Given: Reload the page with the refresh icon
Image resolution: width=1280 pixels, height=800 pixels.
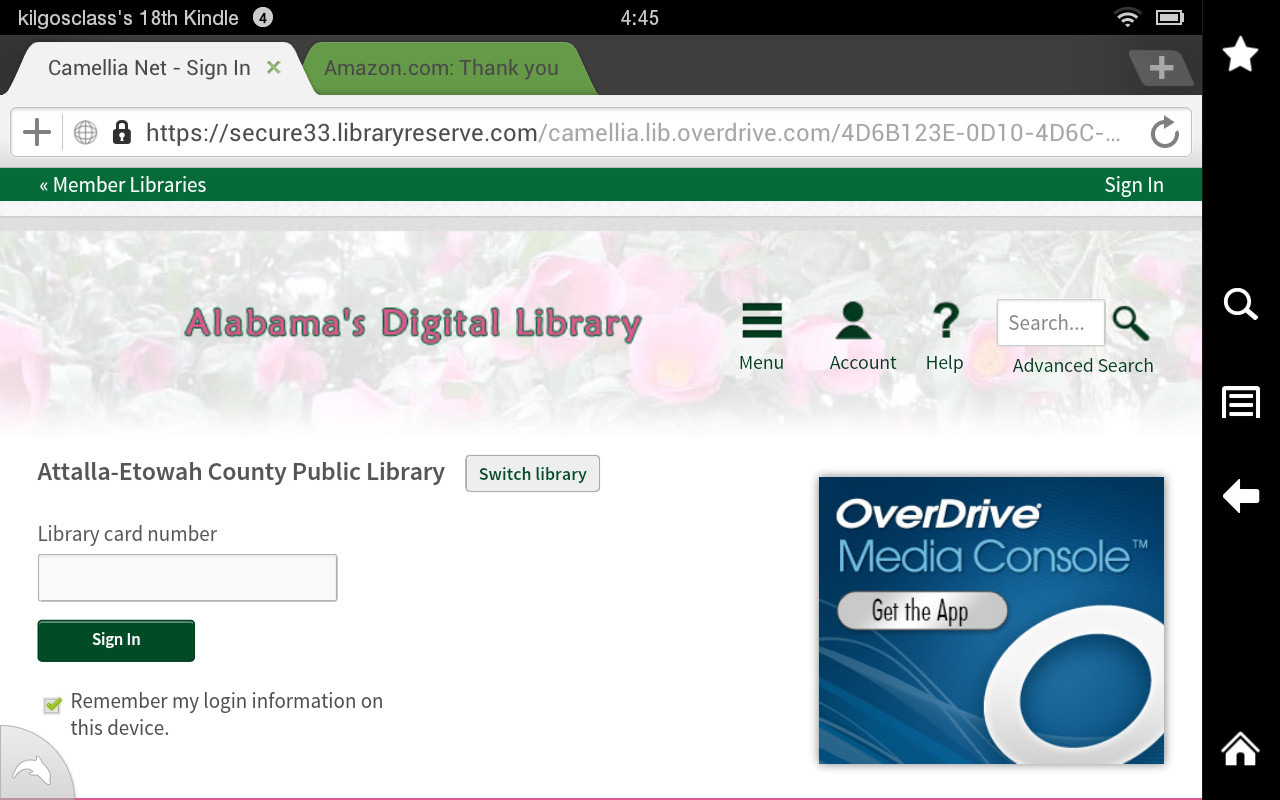Looking at the screenshot, I should pos(1164,131).
